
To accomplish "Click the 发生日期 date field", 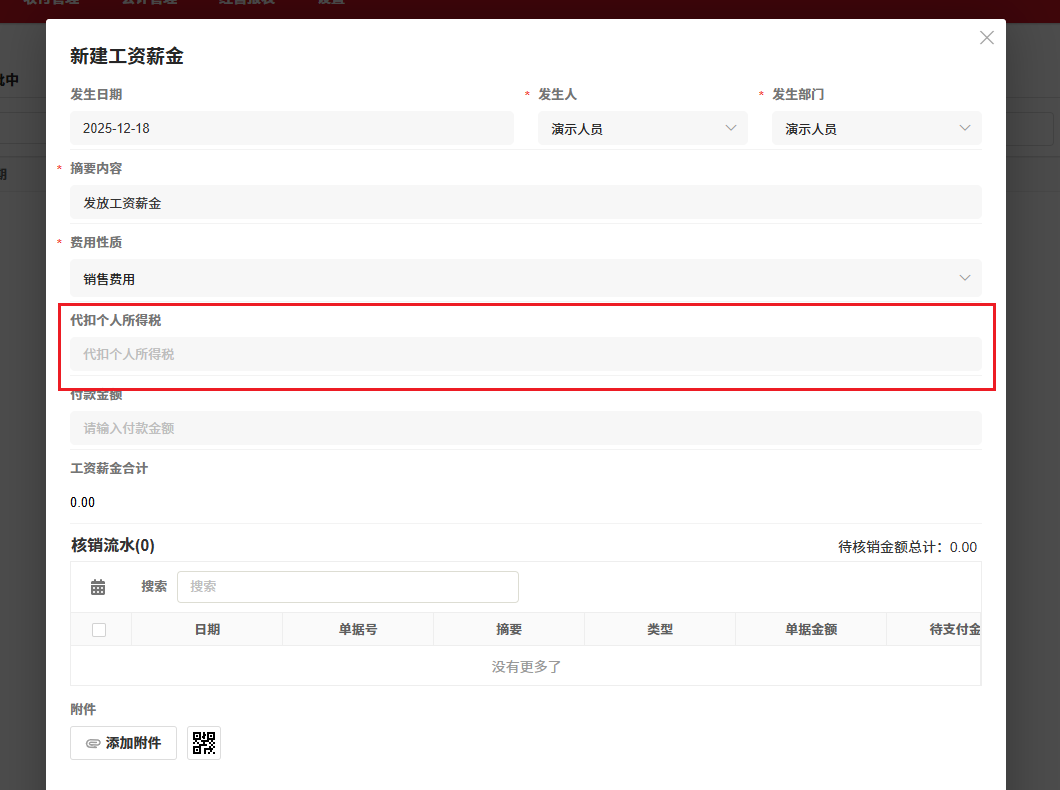I will (291, 128).
